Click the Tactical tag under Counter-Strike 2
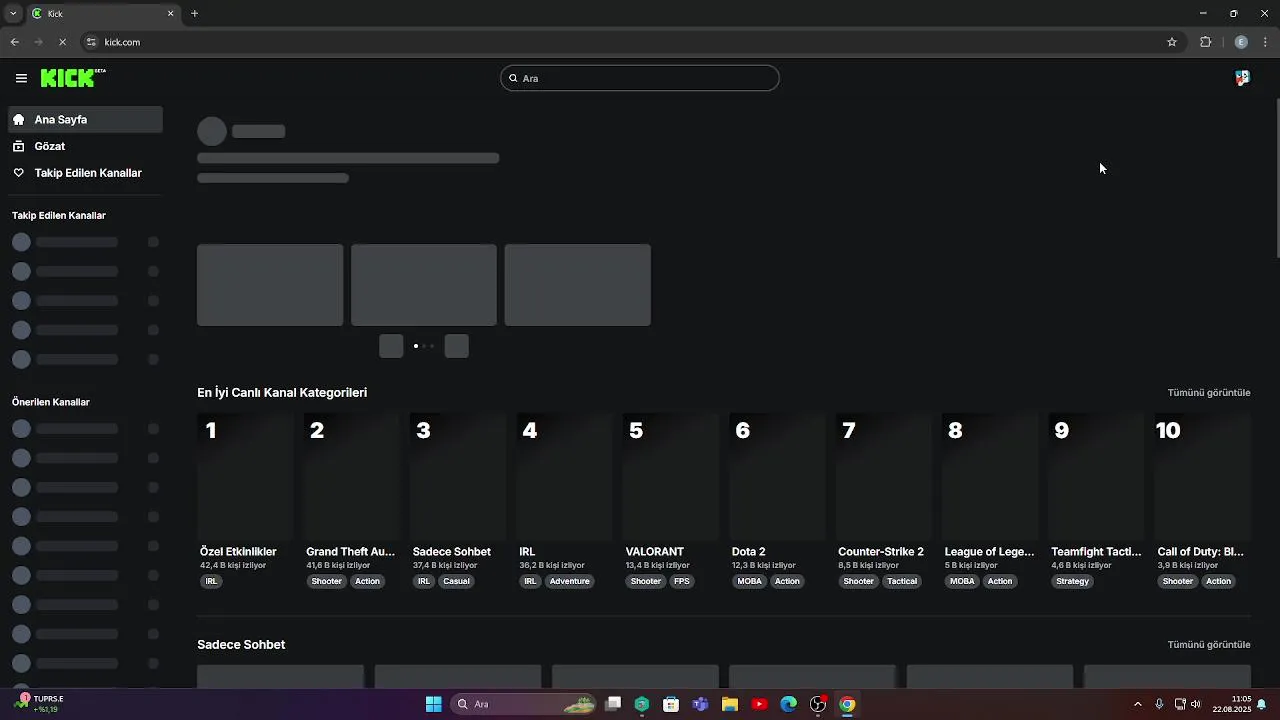 [x=902, y=581]
